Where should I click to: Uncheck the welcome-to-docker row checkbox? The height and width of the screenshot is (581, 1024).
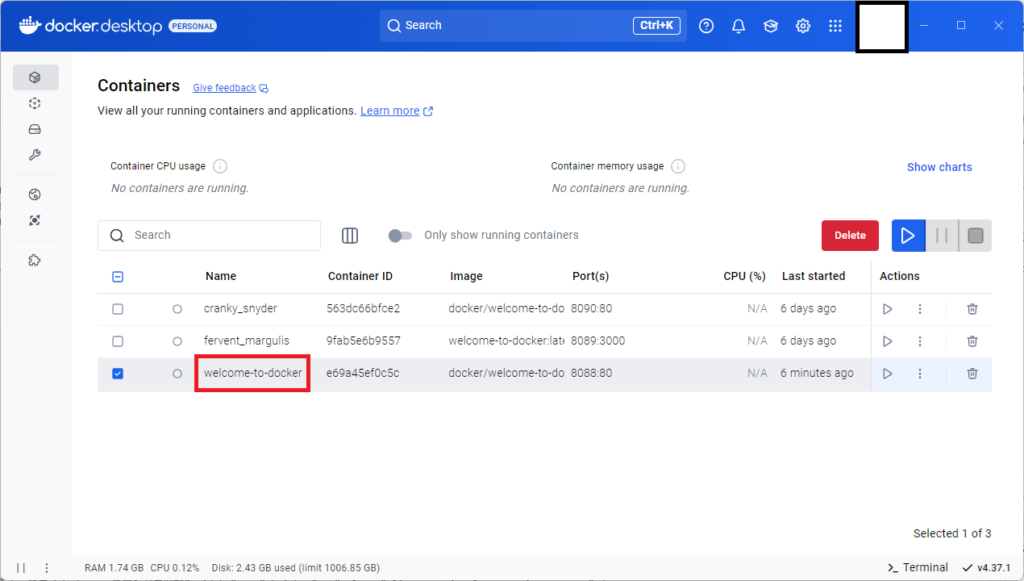118,374
